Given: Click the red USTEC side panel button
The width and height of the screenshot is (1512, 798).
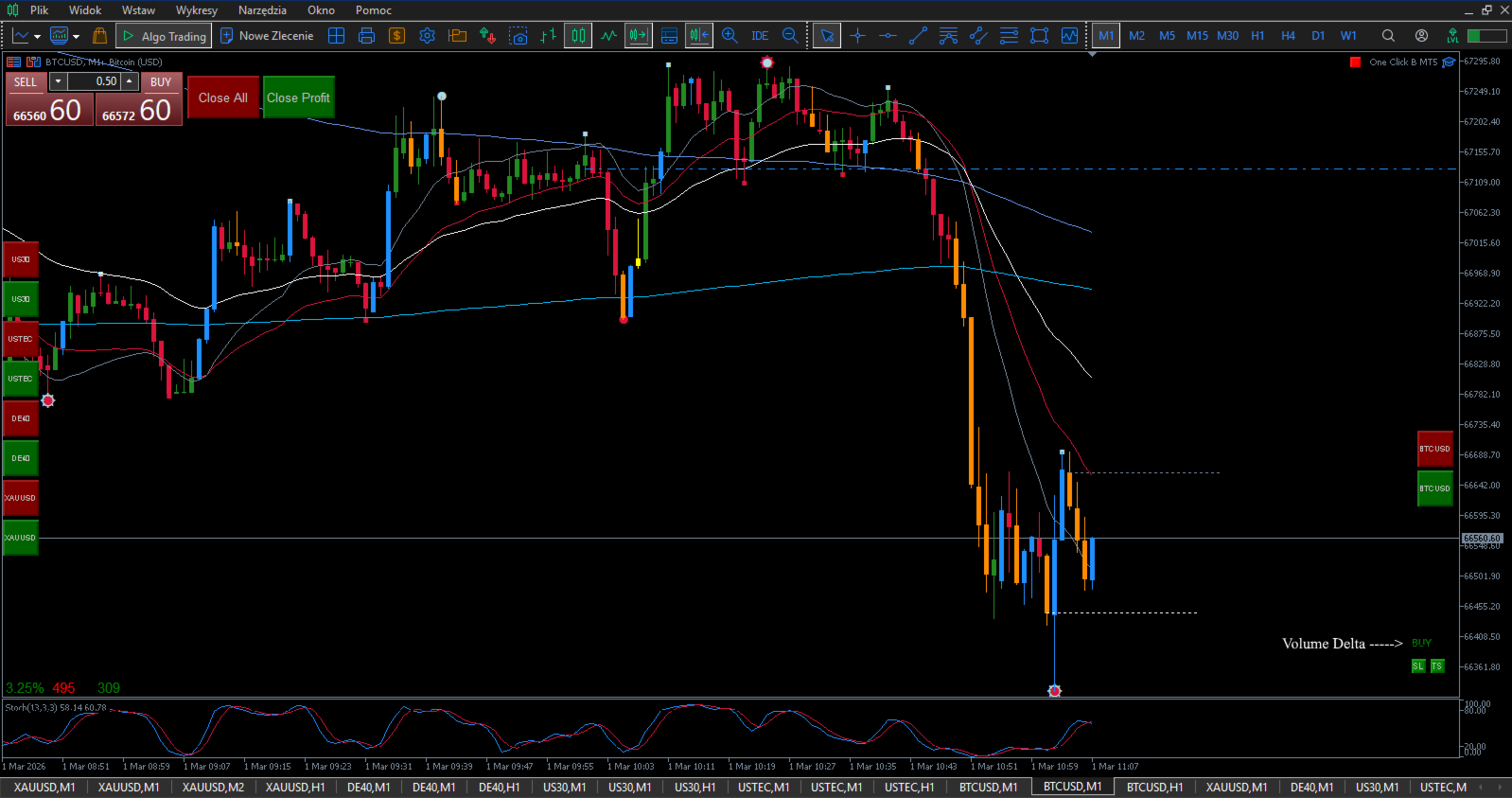Looking at the screenshot, I should [21, 339].
